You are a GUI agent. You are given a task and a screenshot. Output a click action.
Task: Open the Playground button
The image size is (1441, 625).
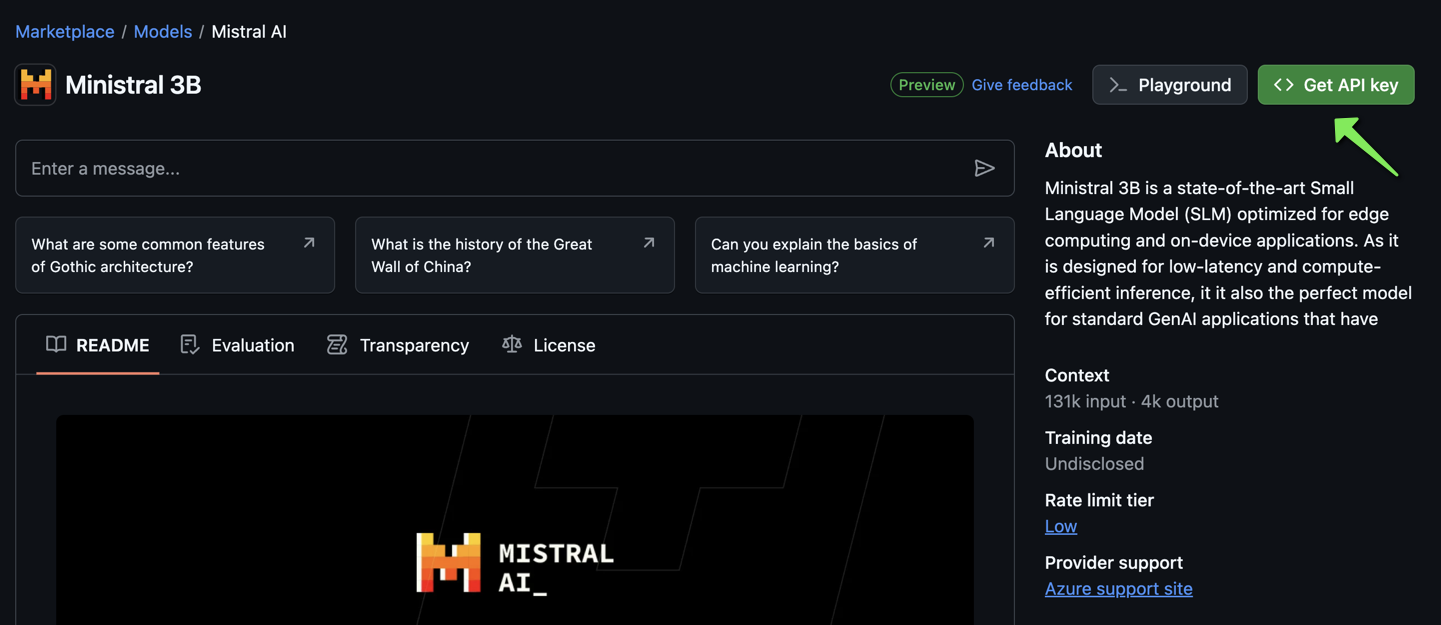1169,85
